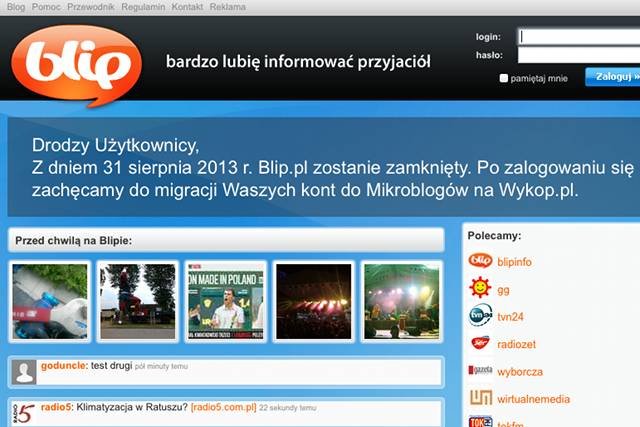Click goduncle's grey avatar image
Image resolution: width=640 pixels, height=427 pixels.
coord(24,372)
